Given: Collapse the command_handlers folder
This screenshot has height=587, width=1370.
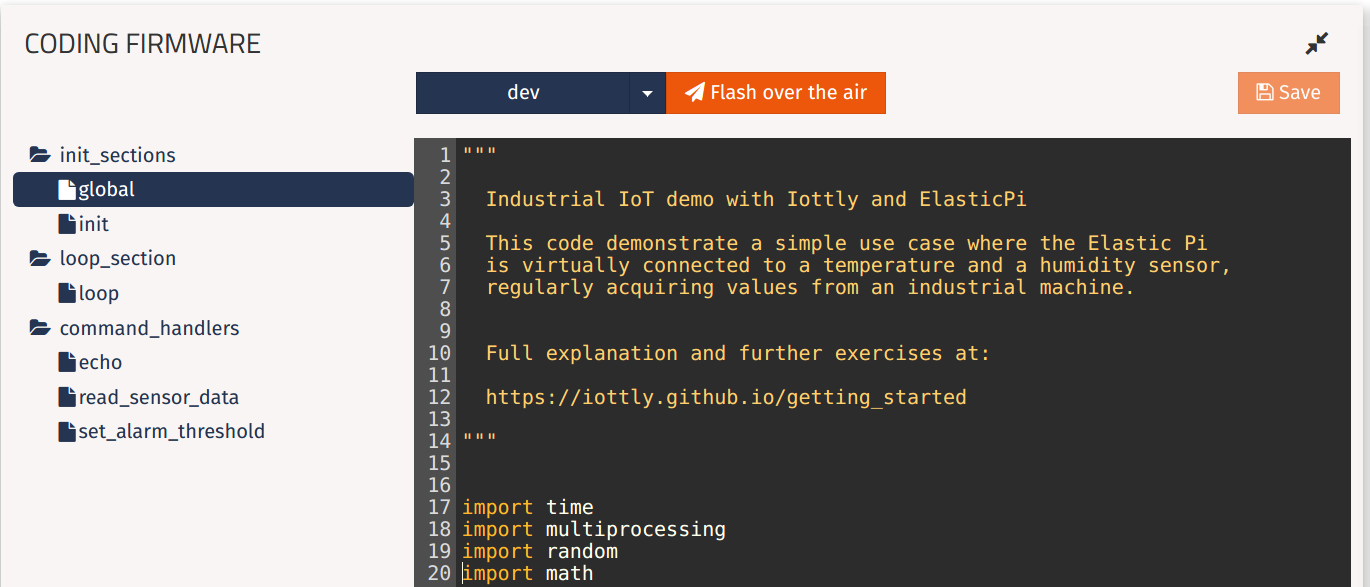Looking at the screenshot, I should click(x=150, y=327).
